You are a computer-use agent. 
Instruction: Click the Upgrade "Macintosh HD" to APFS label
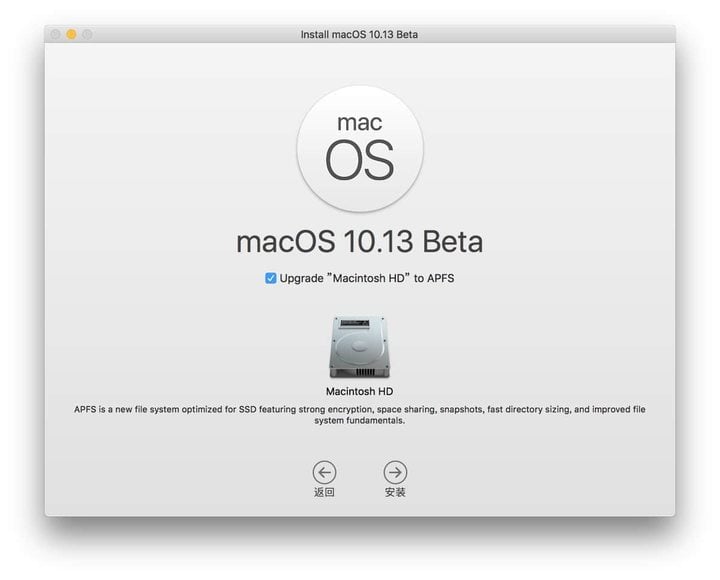[367, 279]
